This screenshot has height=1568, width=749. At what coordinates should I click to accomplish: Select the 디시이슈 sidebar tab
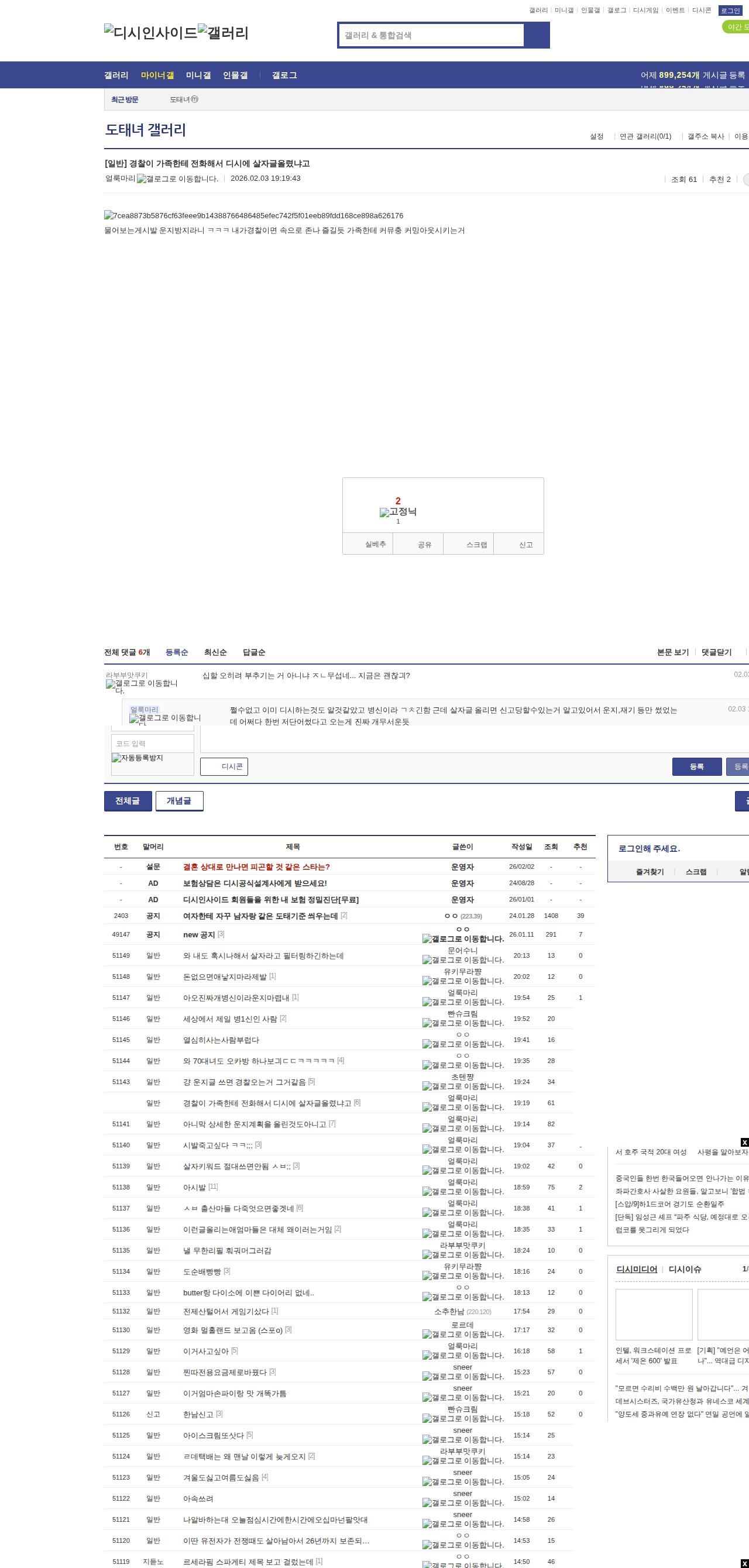point(685,1269)
